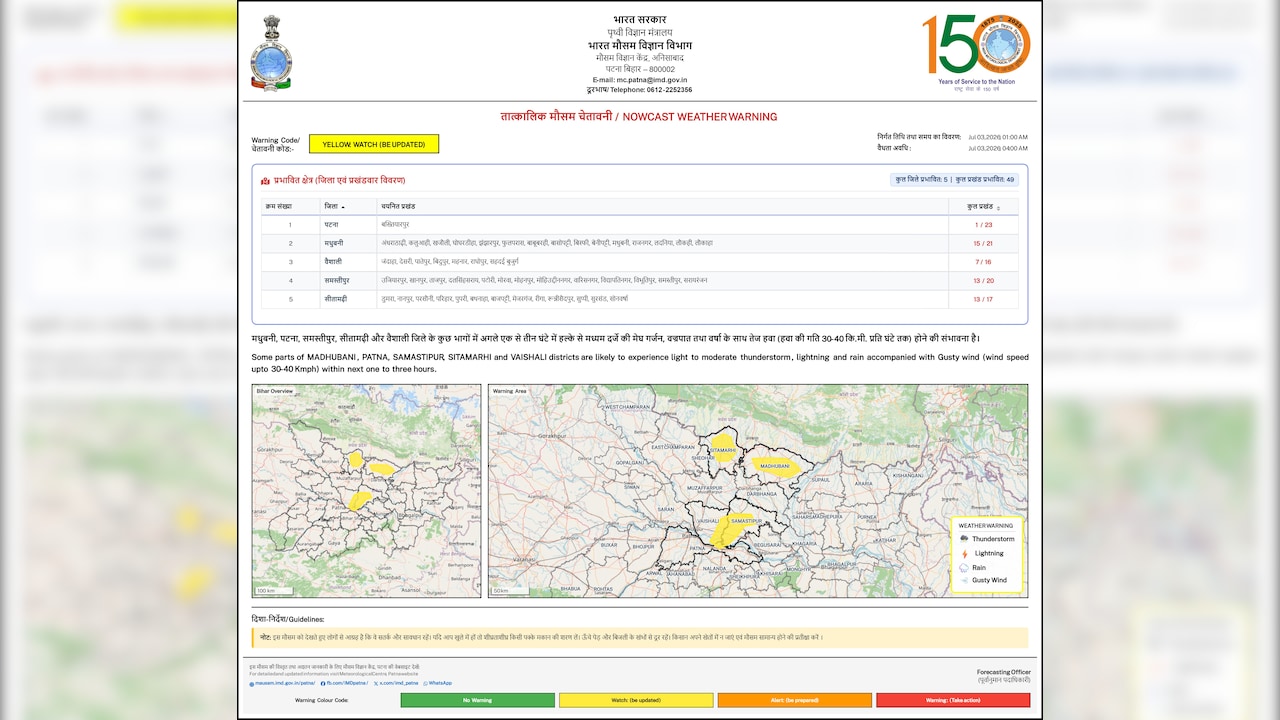The width and height of the screenshot is (1280, 720).
Task: Click the Lightning icon in map legend
Action: point(964,553)
